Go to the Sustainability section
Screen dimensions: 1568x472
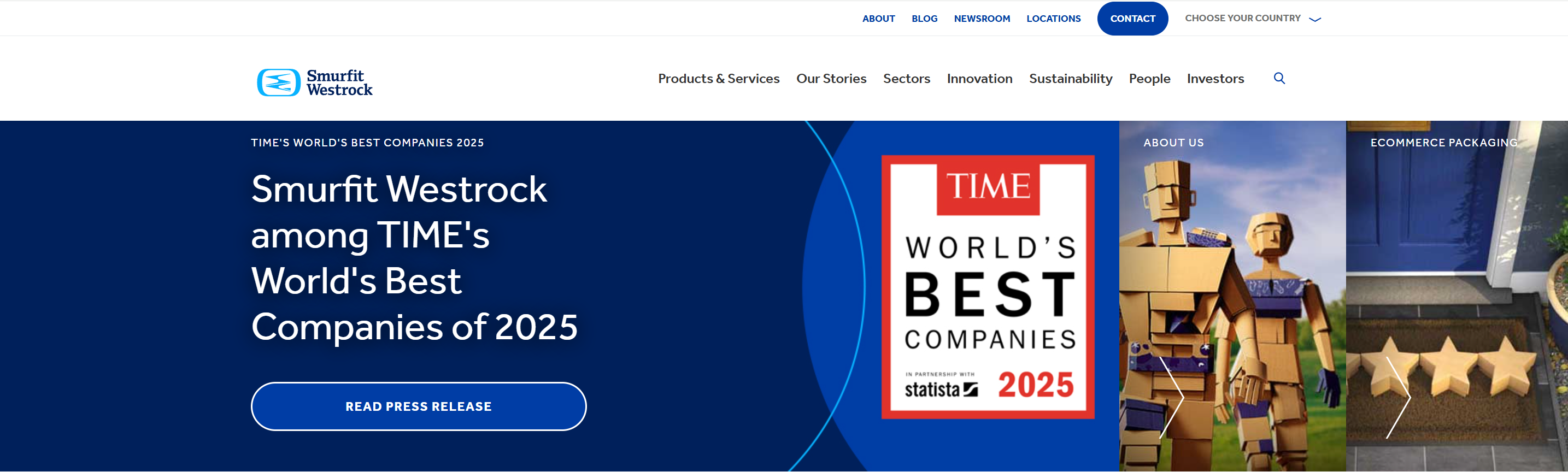pyautogui.click(x=1070, y=79)
